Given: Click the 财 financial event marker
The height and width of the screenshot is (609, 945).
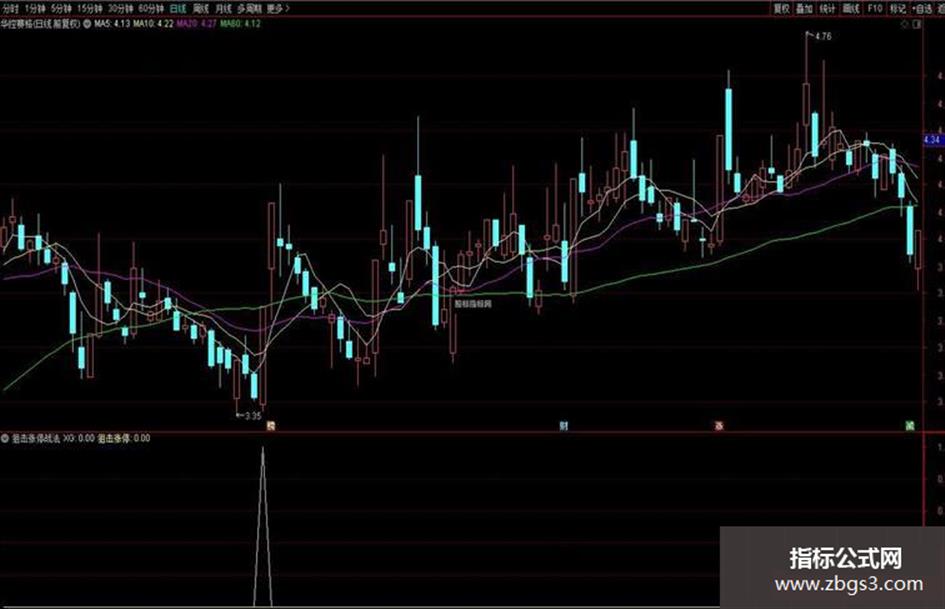Looking at the screenshot, I should [x=564, y=426].
